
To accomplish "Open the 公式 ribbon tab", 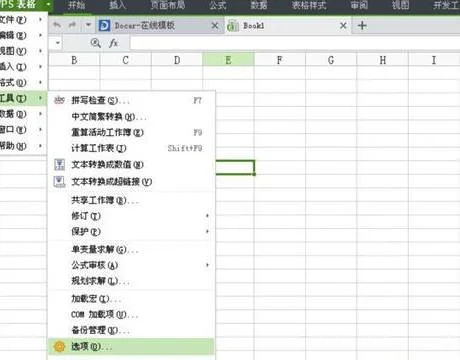I will [x=218, y=5].
